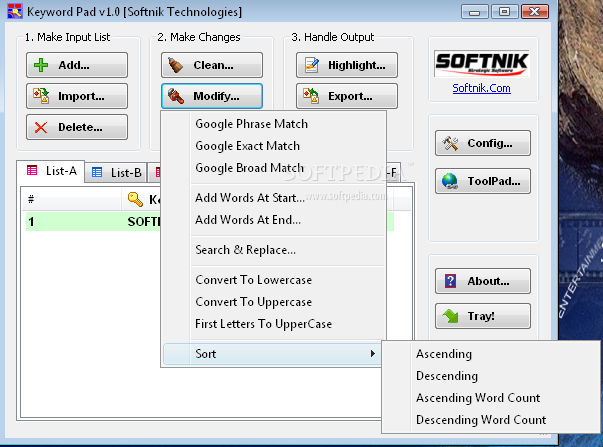This screenshot has height=447, width=603.
Task: Click the Keyword Pad title bar app icon
Action: pos(15,11)
